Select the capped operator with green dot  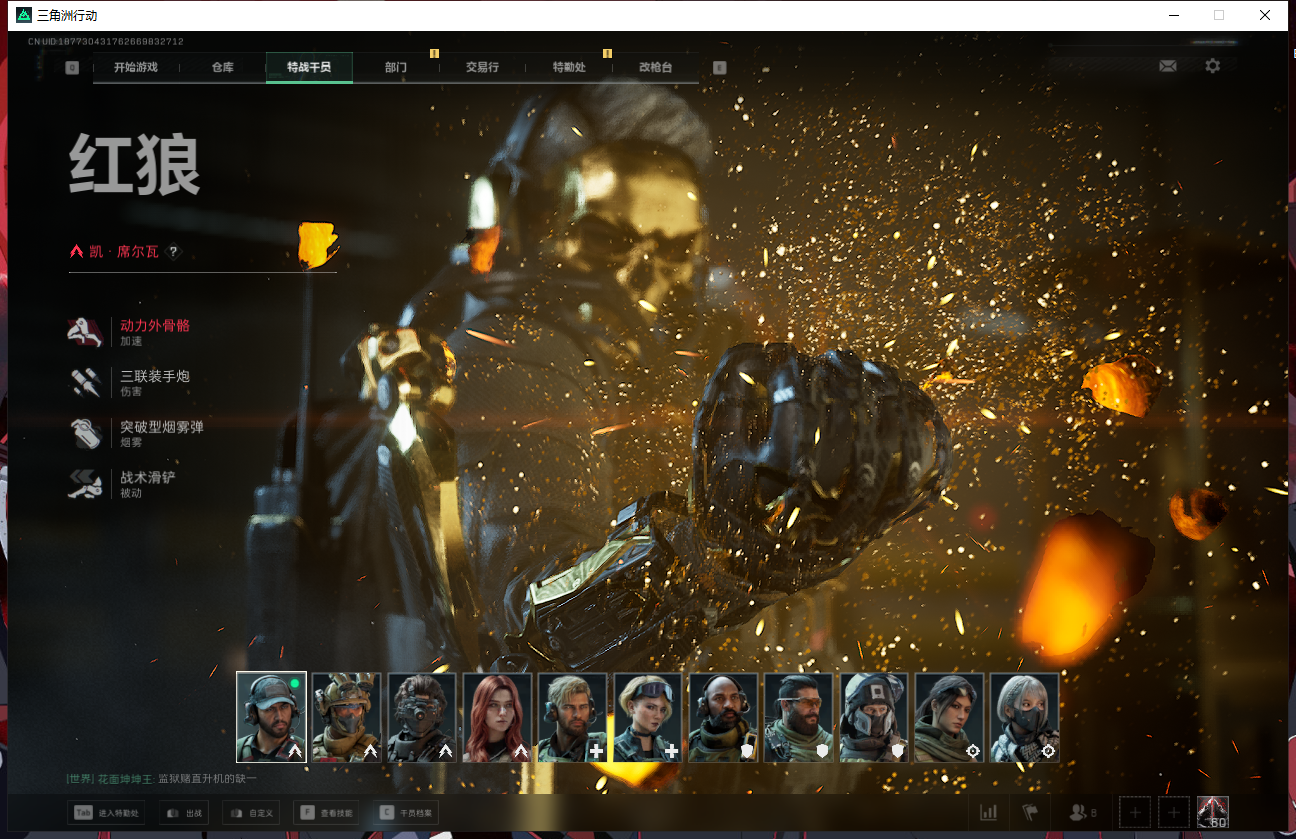pos(271,717)
